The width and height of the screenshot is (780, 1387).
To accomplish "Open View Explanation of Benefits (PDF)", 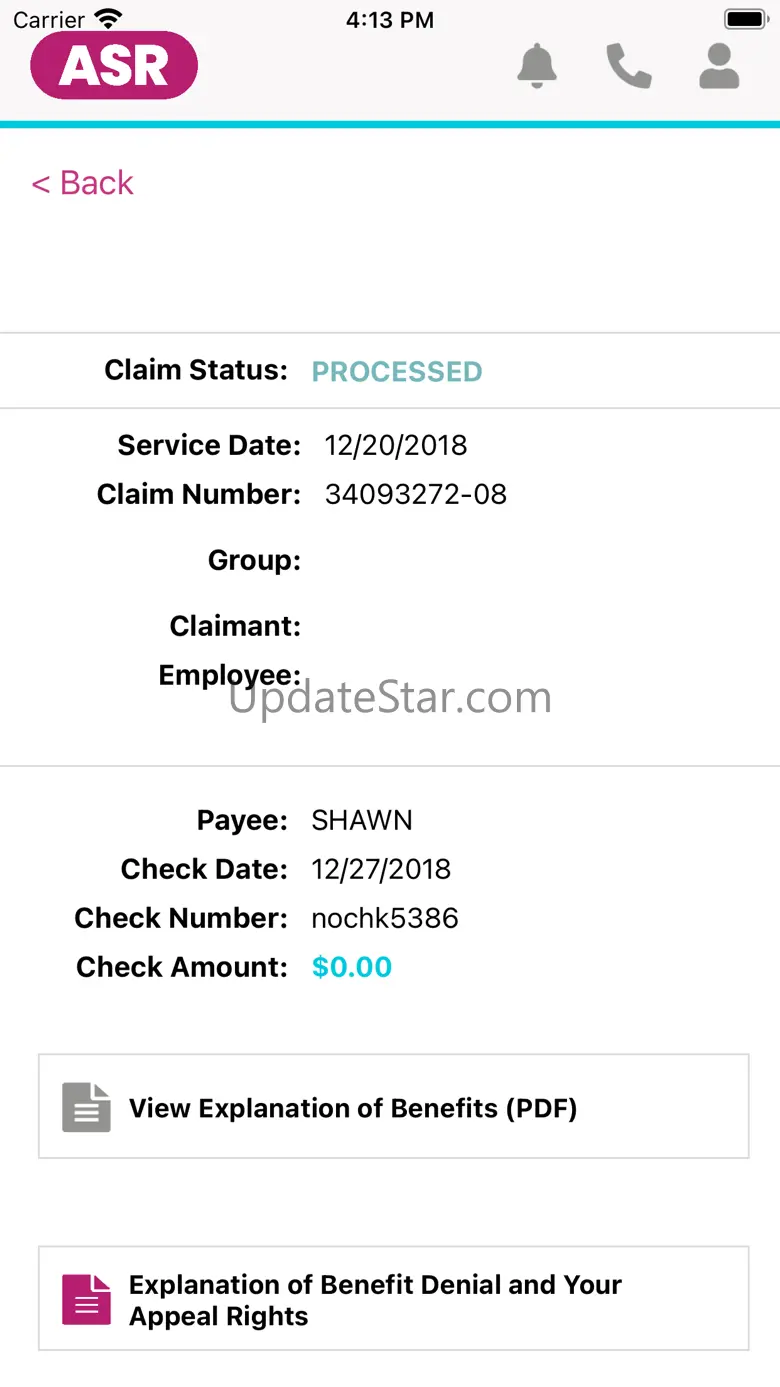I will pos(353,1108).
